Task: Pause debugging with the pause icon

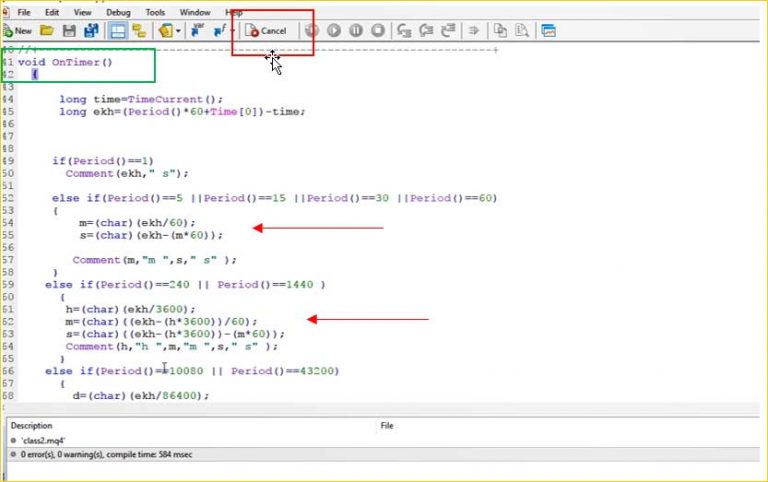Action: click(356, 31)
